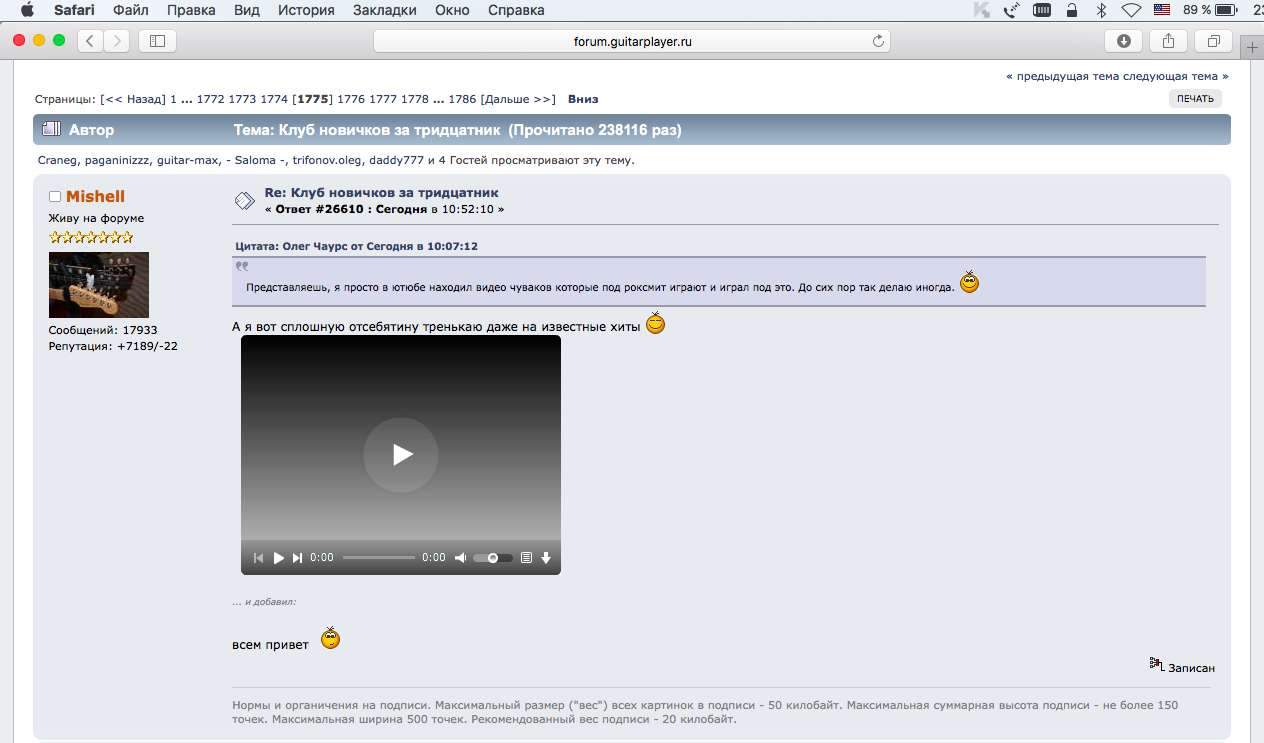
Task: Click the Kaspersky K menu bar icon
Action: tap(982, 10)
